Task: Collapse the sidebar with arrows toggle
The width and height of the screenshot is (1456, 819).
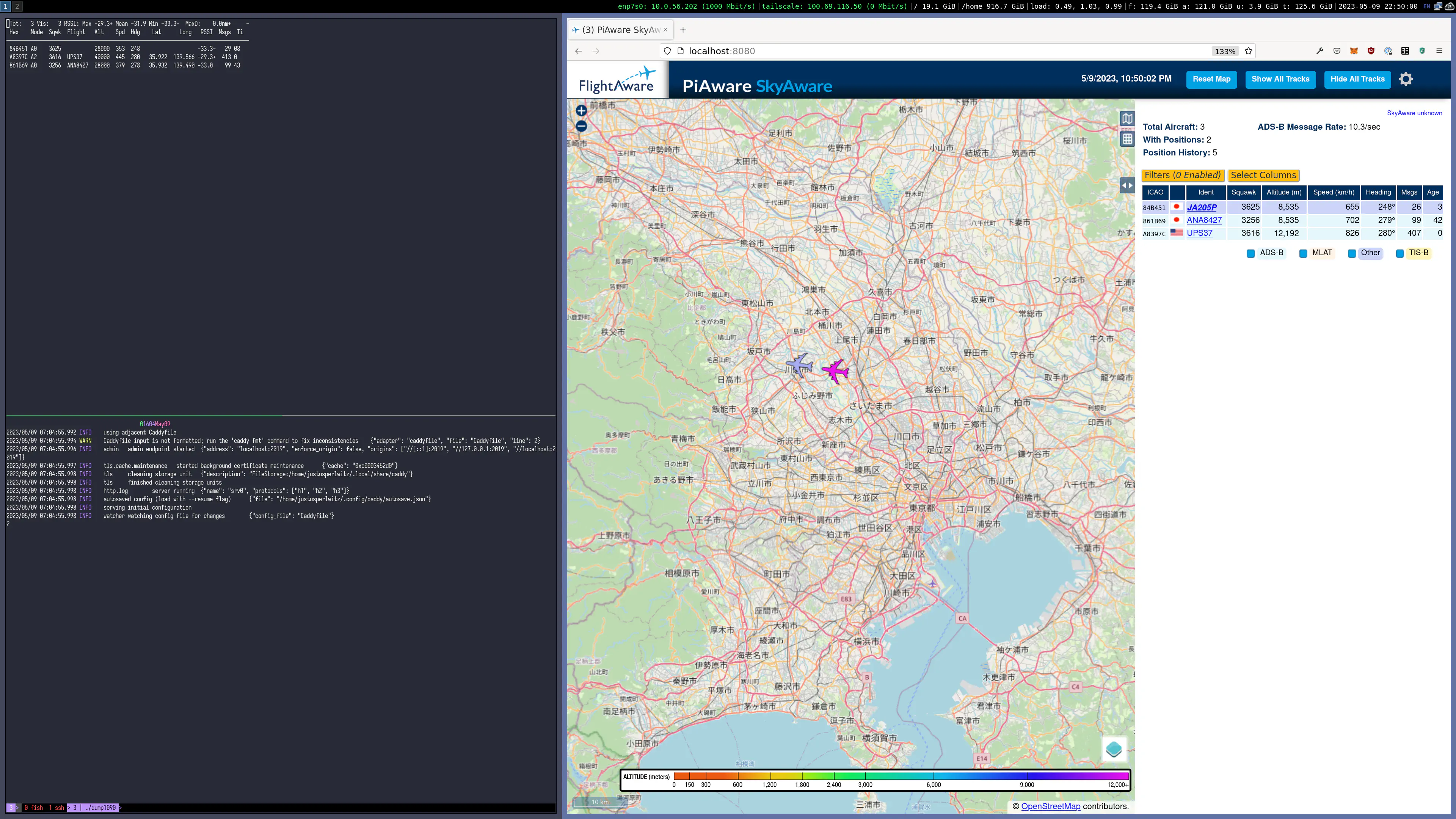Action: (1127, 185)
